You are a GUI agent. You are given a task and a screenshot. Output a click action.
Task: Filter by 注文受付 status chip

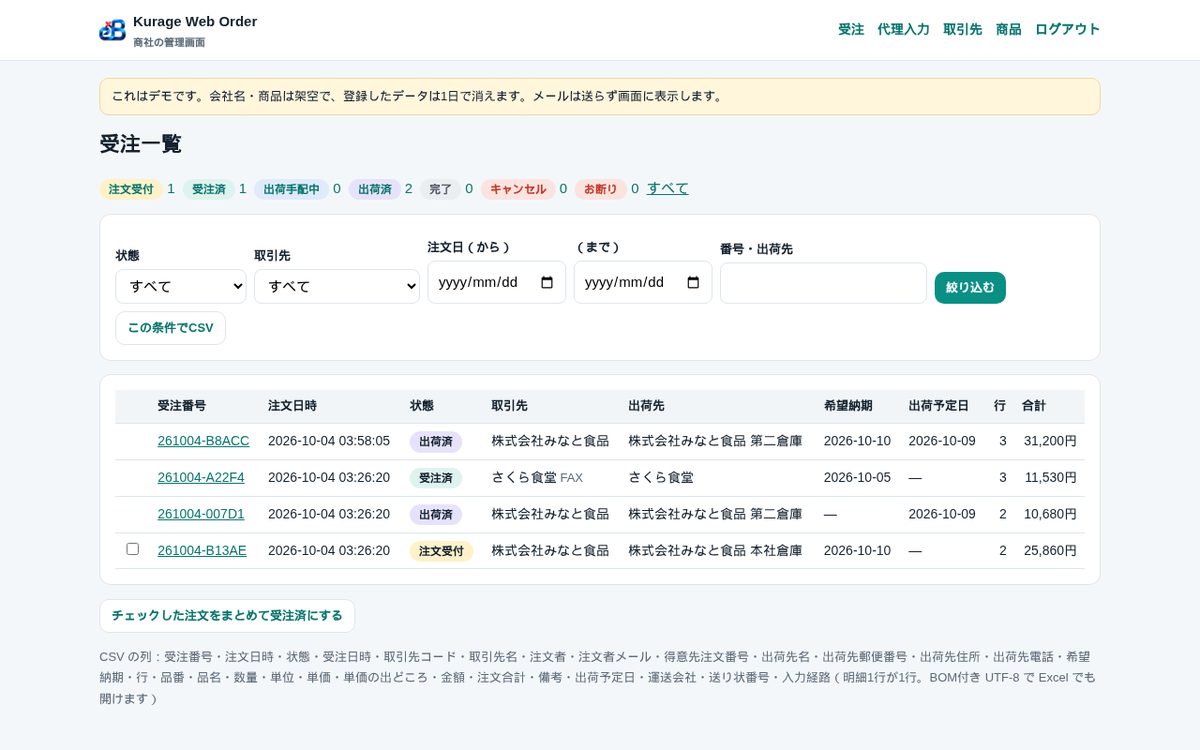click(131, 189)
